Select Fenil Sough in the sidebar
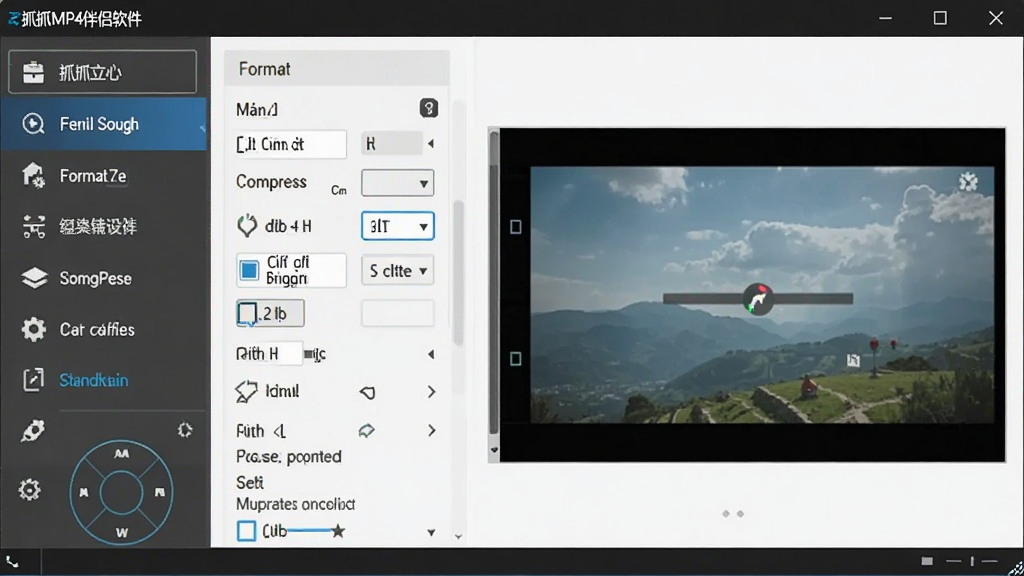This screenshot has height=576, width=1024. [x=104, y=124]
